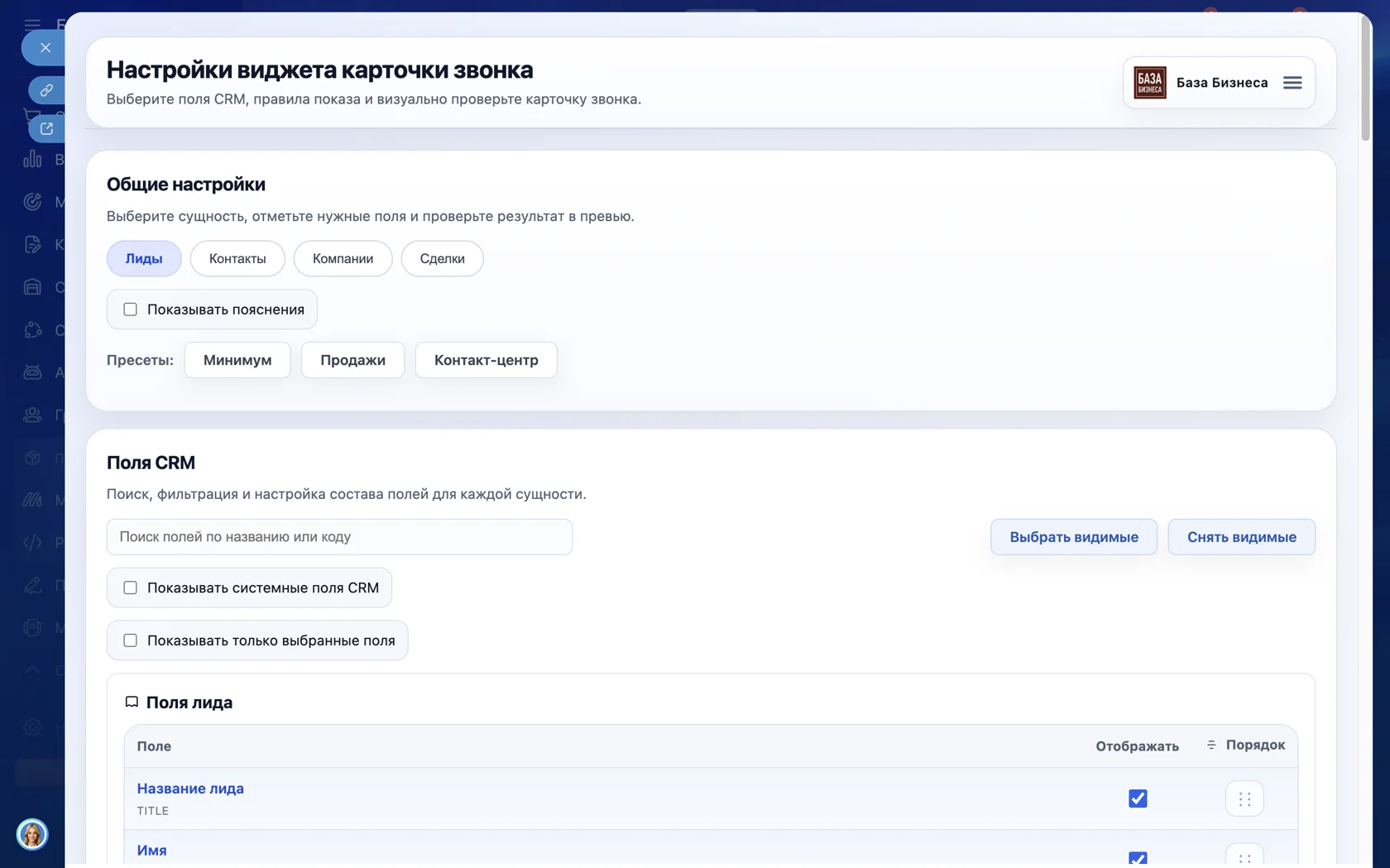The height and width of the screenshot is (868, 1390).
Task: Switch to the Компании tab
Action: (x=343, y=258)
